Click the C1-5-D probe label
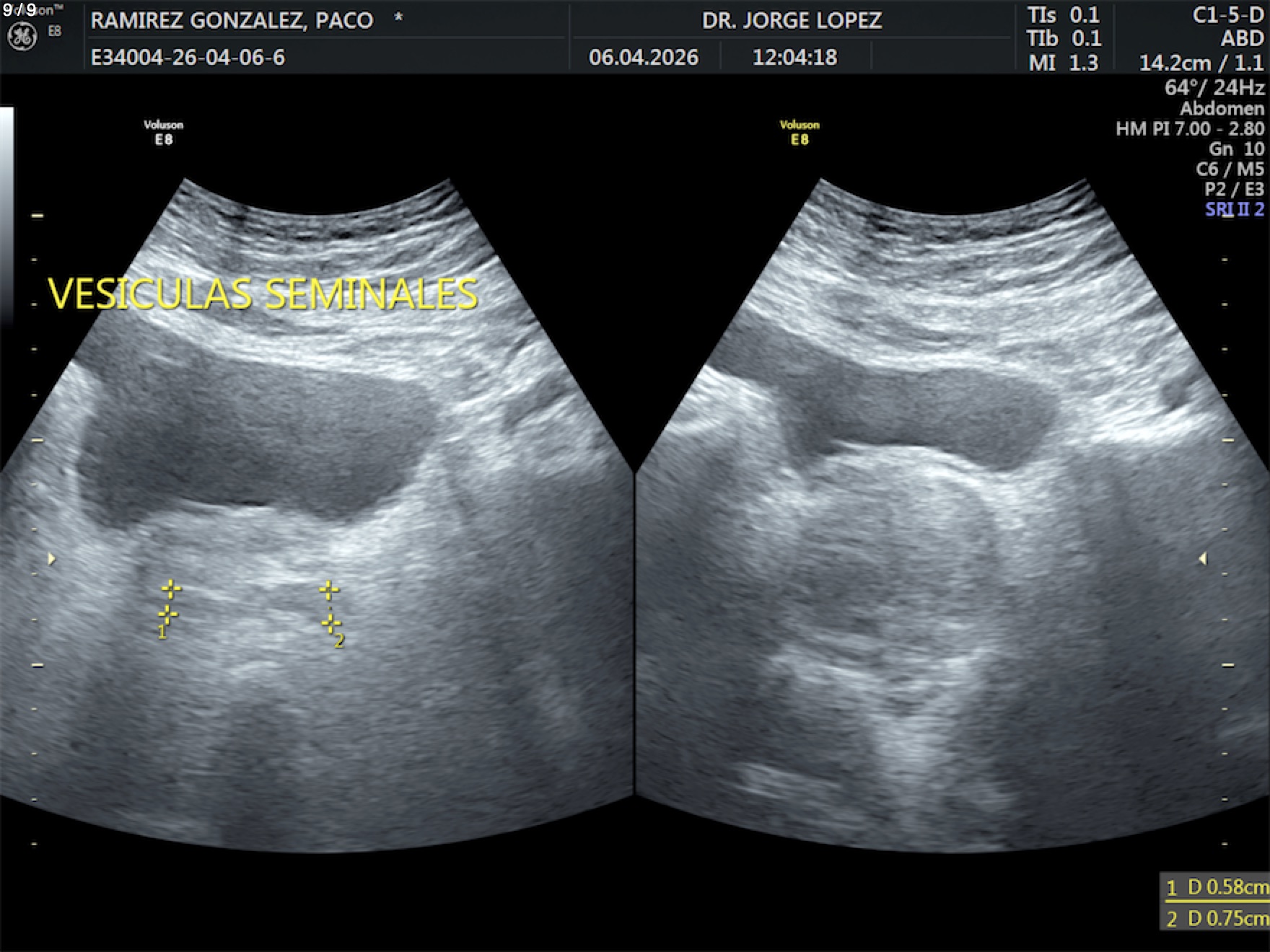This screenshot has height=952, width=1270. point(1228,15)
